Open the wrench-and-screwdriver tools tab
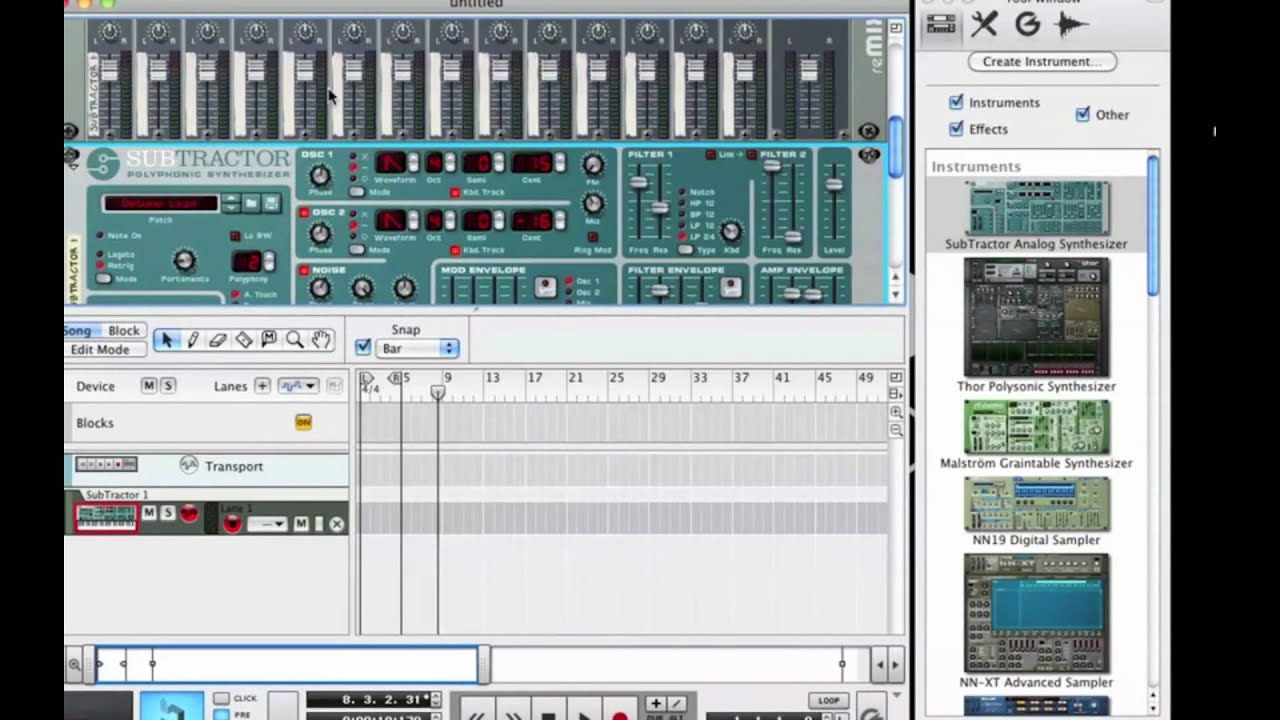The width and height of the screenshot is (1280, 720). tap(985, 25)
